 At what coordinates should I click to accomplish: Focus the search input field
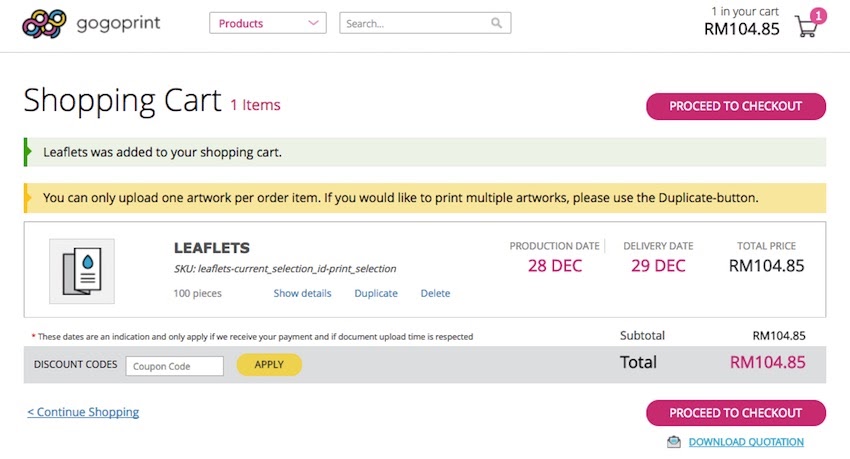point(415,23)
